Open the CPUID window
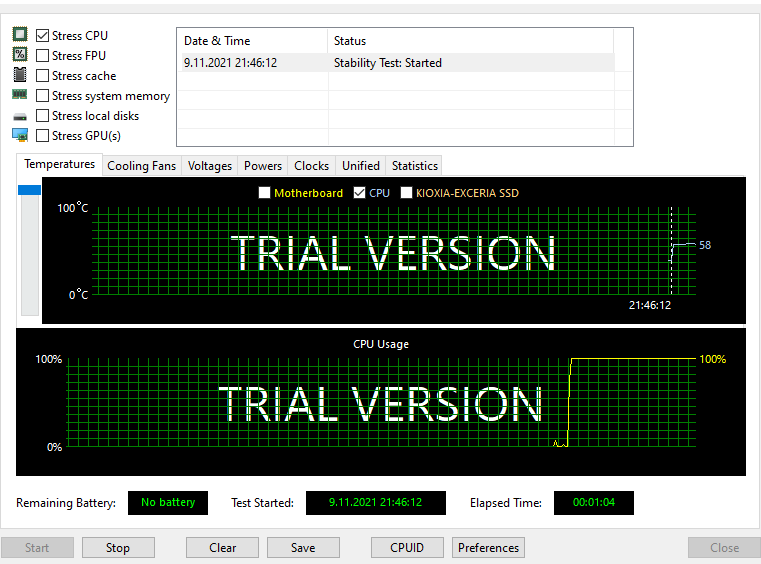 pos(407,547)
